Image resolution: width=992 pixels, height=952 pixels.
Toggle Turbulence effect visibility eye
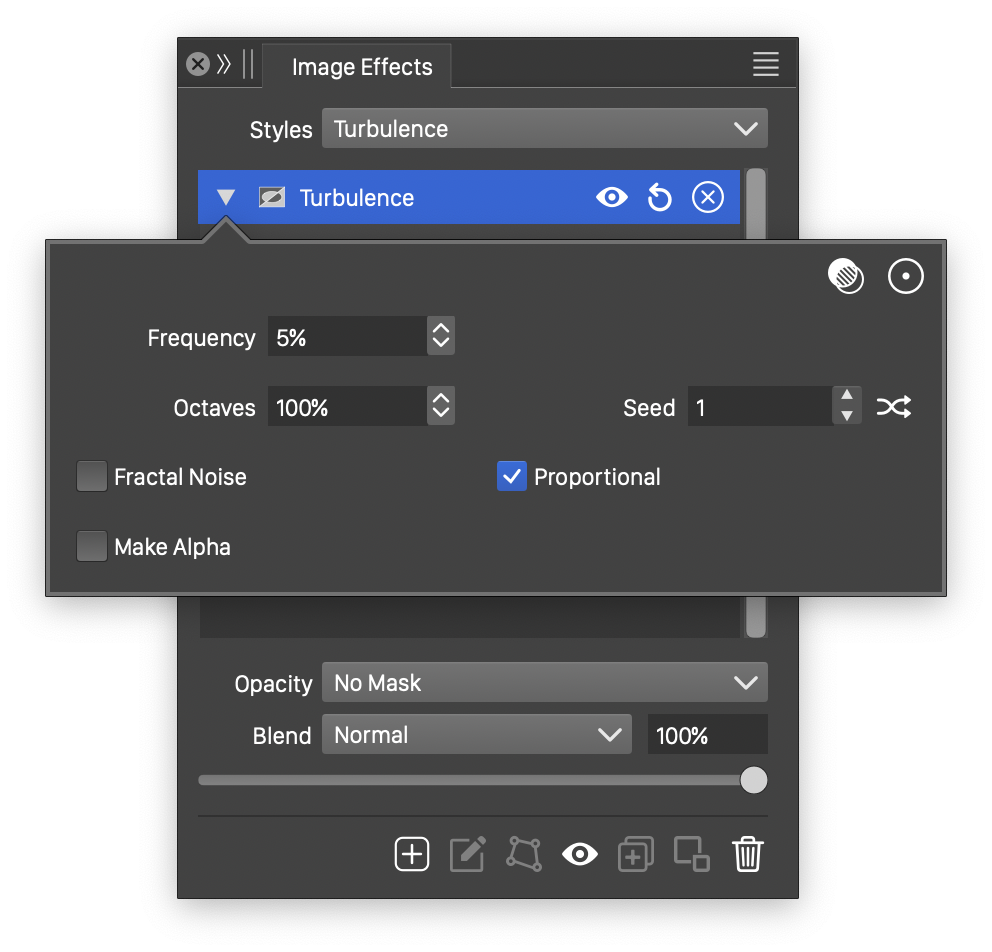coord(611,198)
